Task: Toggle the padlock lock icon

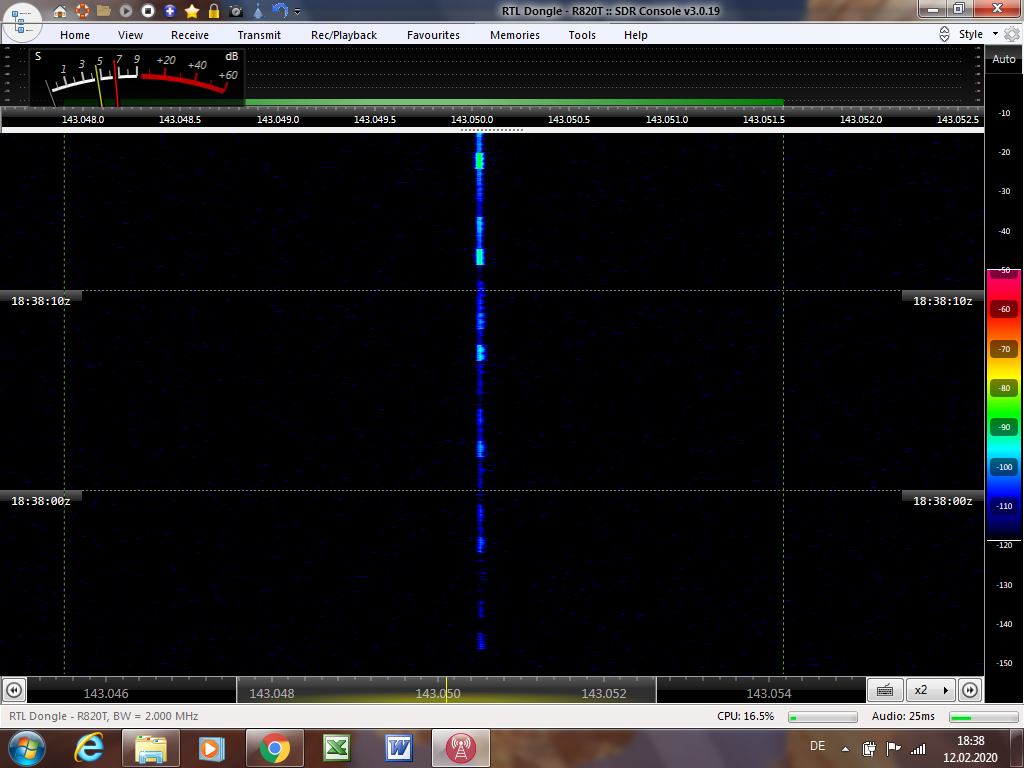Action: [214, 10]
